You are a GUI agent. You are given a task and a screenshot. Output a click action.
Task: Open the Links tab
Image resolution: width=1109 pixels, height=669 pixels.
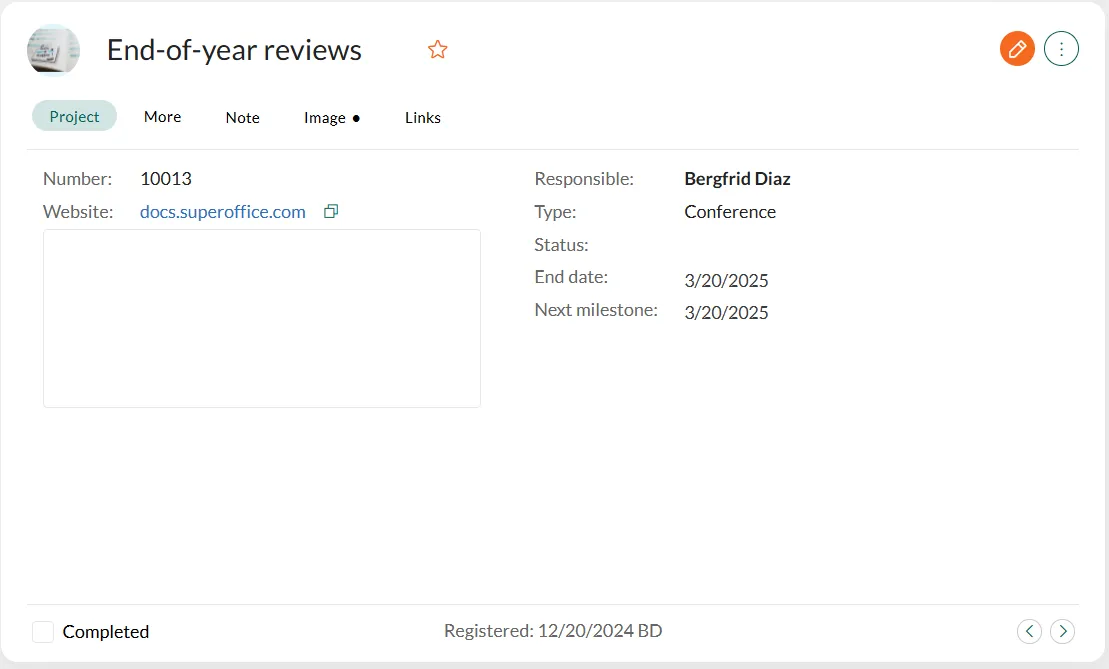click(422, 117)
